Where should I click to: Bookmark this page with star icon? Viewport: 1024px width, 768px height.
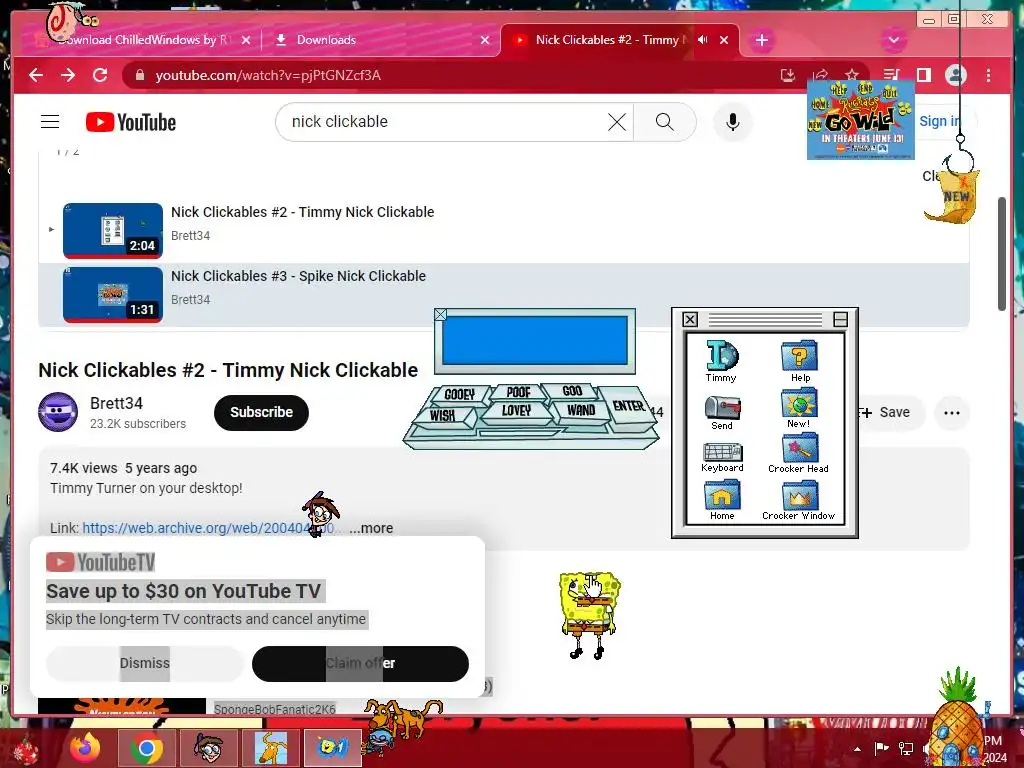coord(852,74)
